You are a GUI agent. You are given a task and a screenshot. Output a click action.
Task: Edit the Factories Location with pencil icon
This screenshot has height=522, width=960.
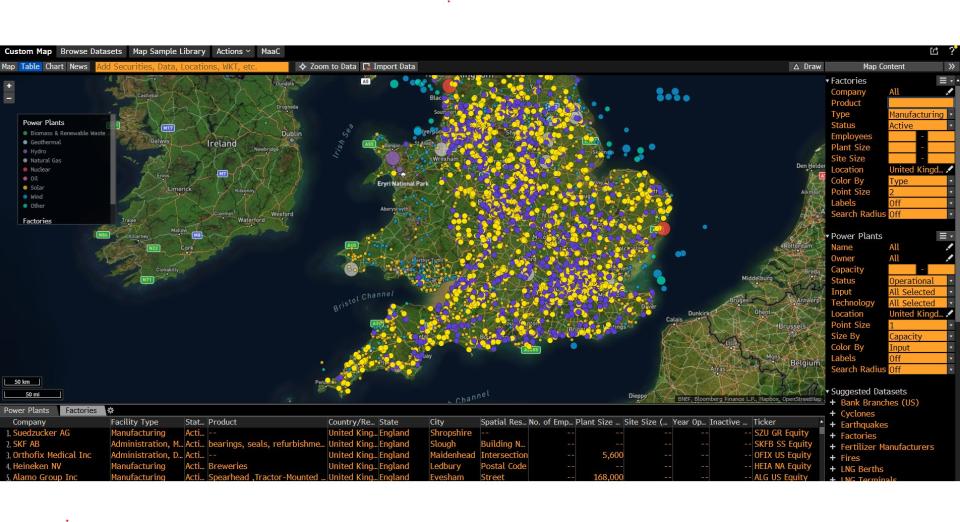[x=950, y=170]
